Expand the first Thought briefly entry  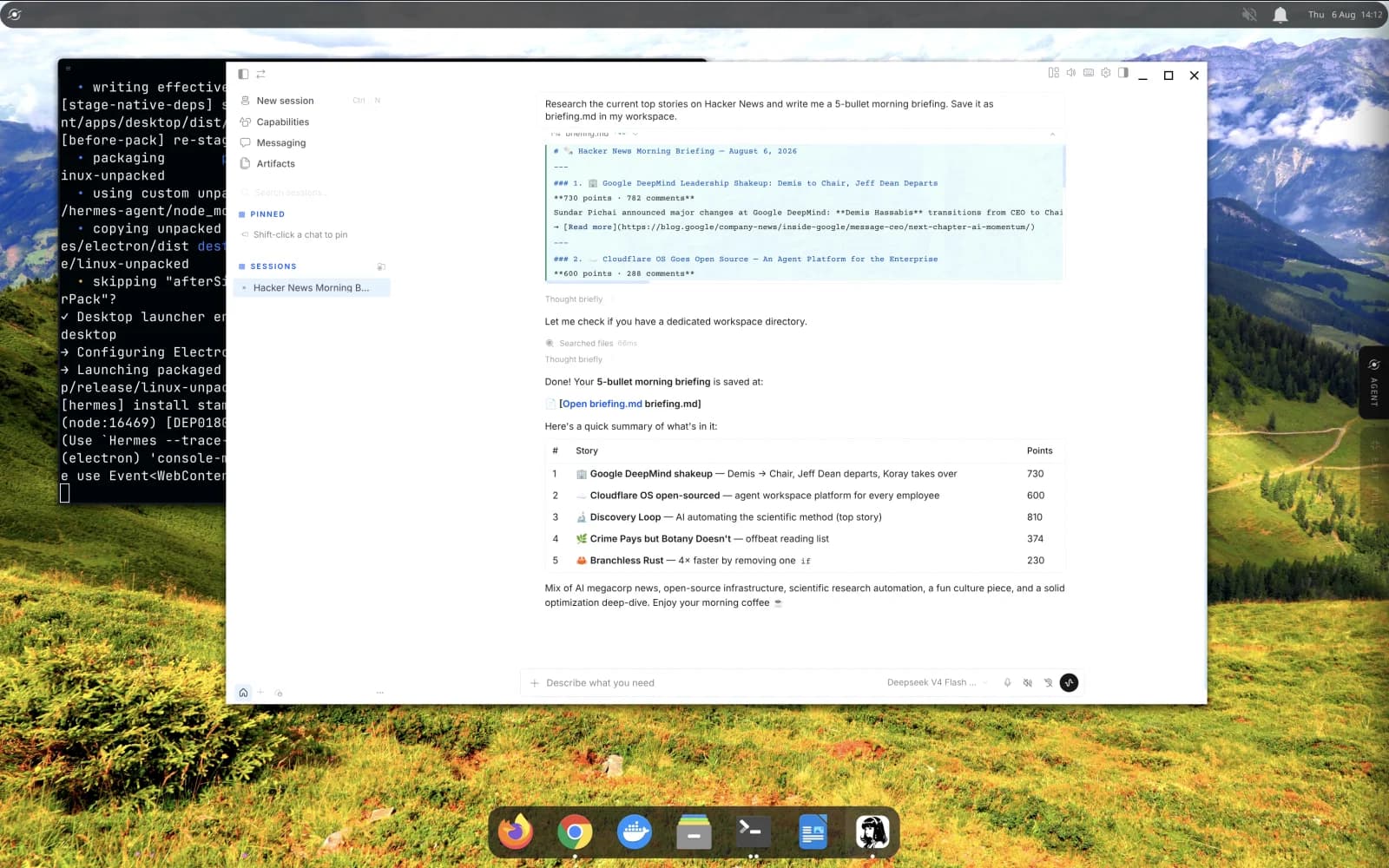coord(574,299)
